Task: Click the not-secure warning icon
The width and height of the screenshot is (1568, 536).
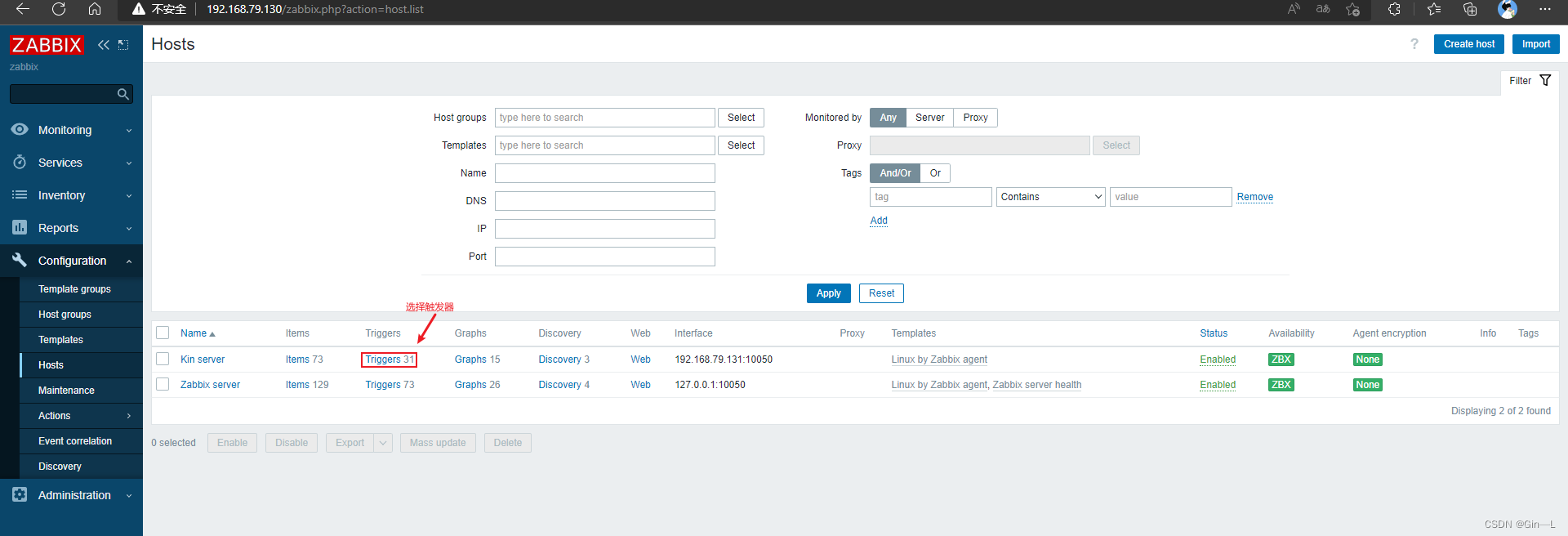Action: coord(138,10)
